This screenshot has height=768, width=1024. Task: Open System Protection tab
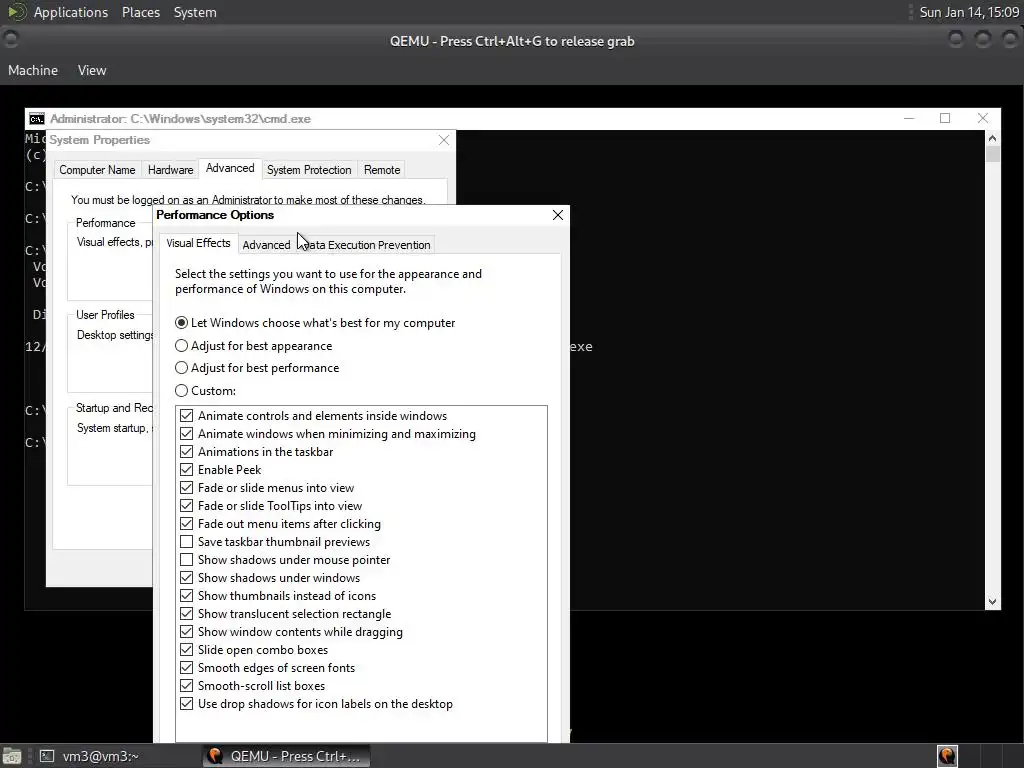309,170
